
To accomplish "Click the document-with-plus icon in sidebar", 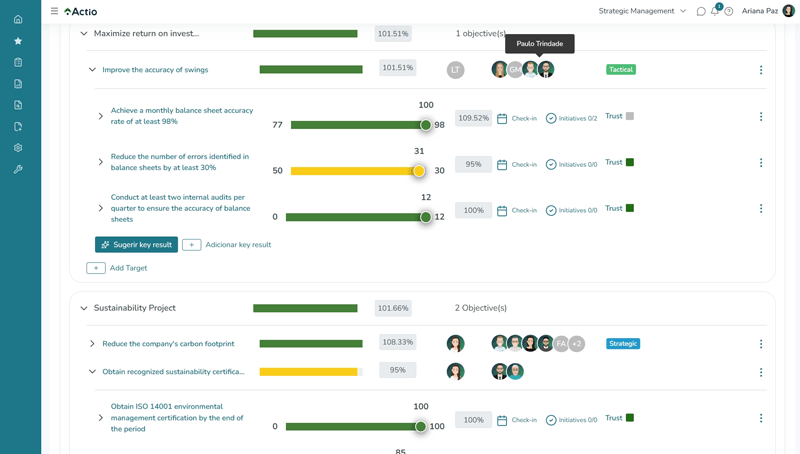I will 18,105.
